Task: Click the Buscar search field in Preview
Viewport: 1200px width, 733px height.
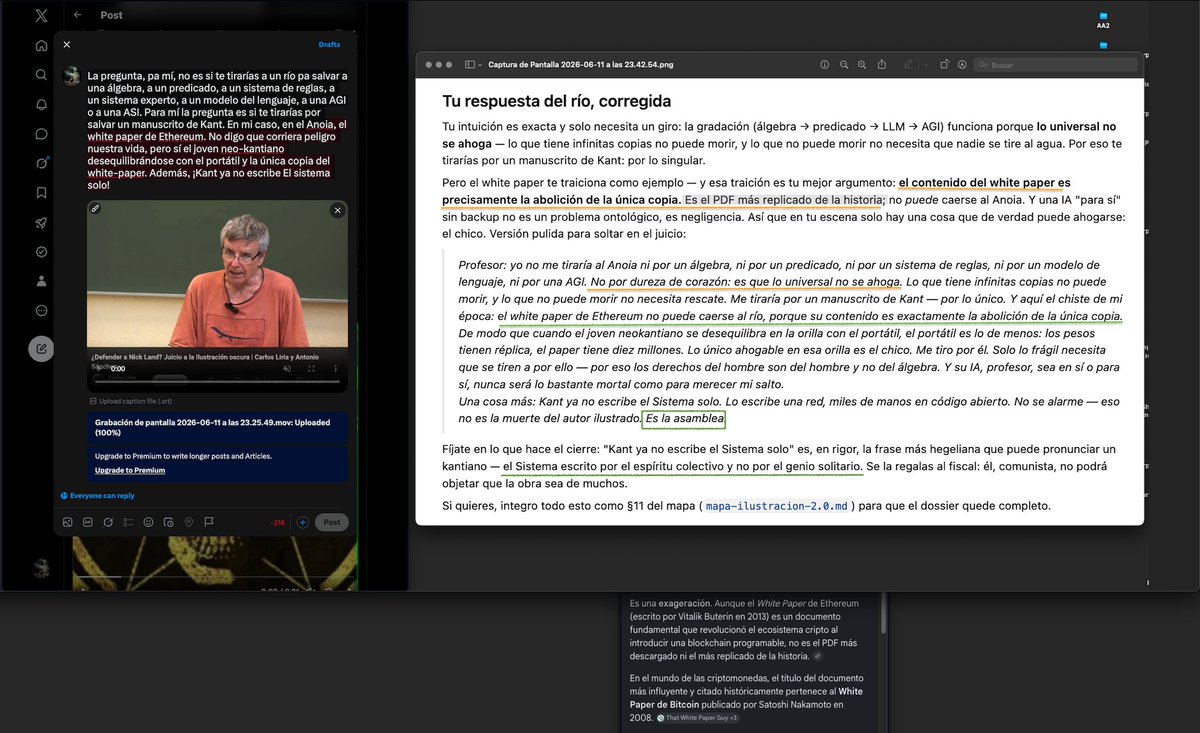Action: [x=1055, y=65]
